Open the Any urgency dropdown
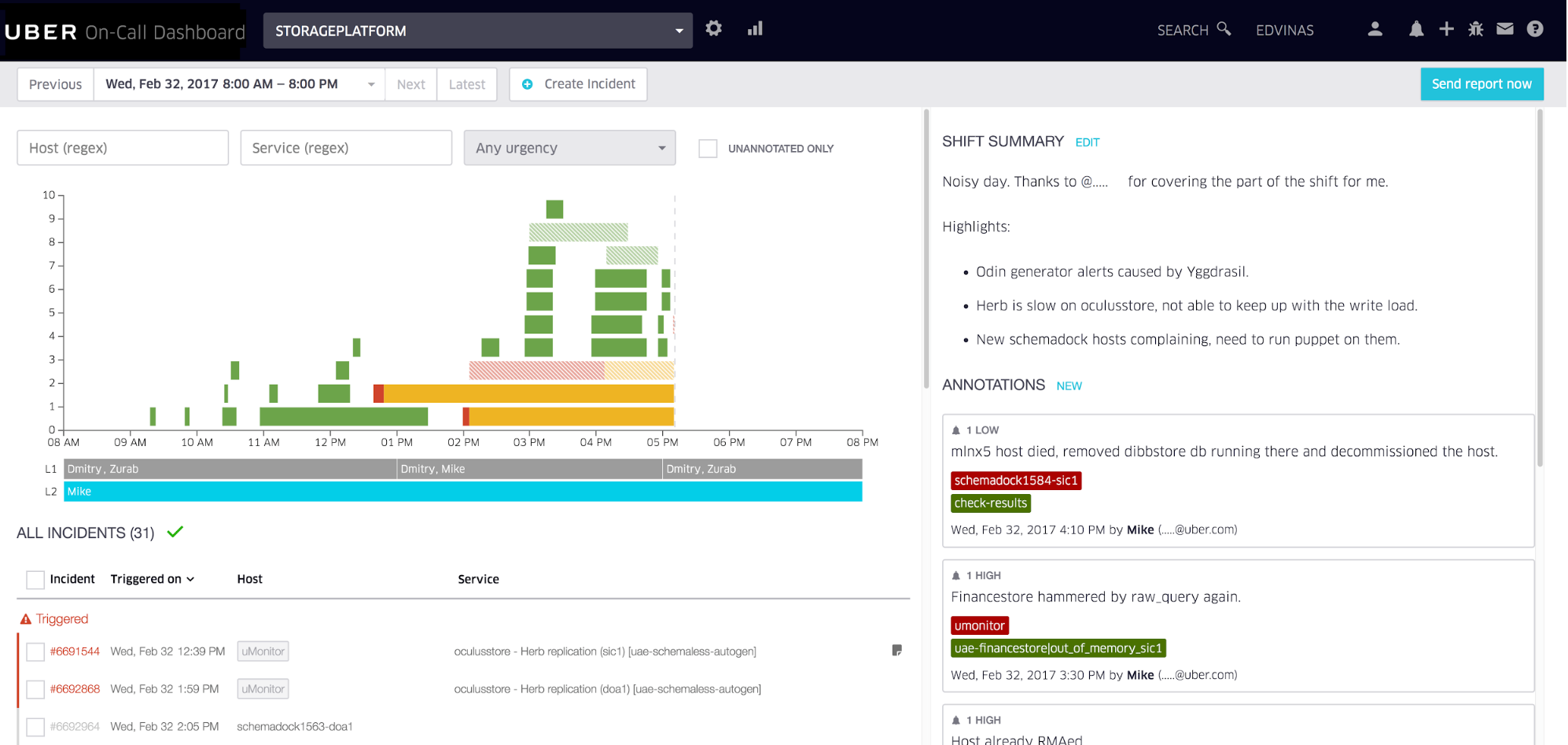This screenshot has width=1568, height=745. (570, 148)
